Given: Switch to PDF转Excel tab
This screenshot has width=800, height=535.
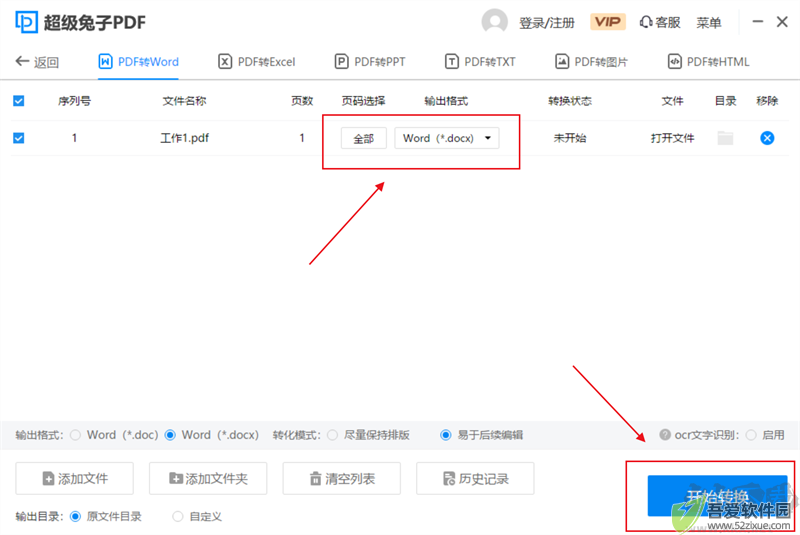Looking at the screenshot, I should coord(257,62).
